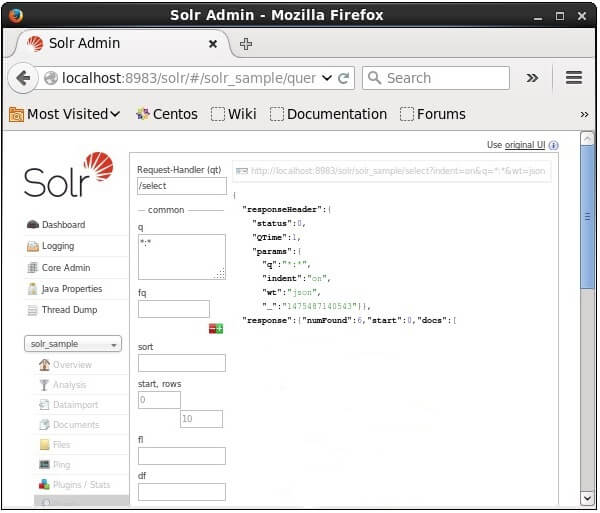Viewport: 600px width, 513px height.
Task: Click the Ping monitor icon
Action: click(x=44, y=465)
